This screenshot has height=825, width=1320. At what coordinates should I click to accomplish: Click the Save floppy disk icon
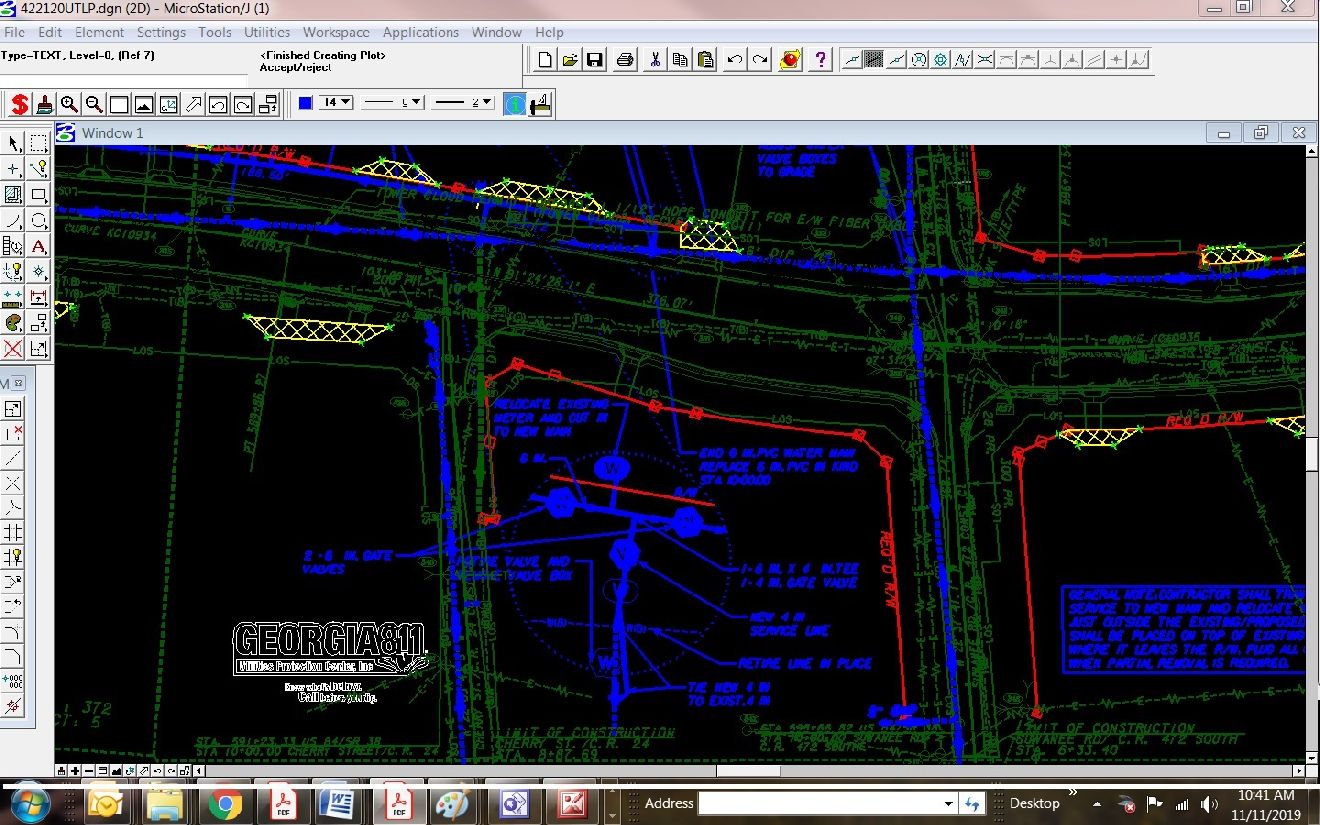pos(595,60)
